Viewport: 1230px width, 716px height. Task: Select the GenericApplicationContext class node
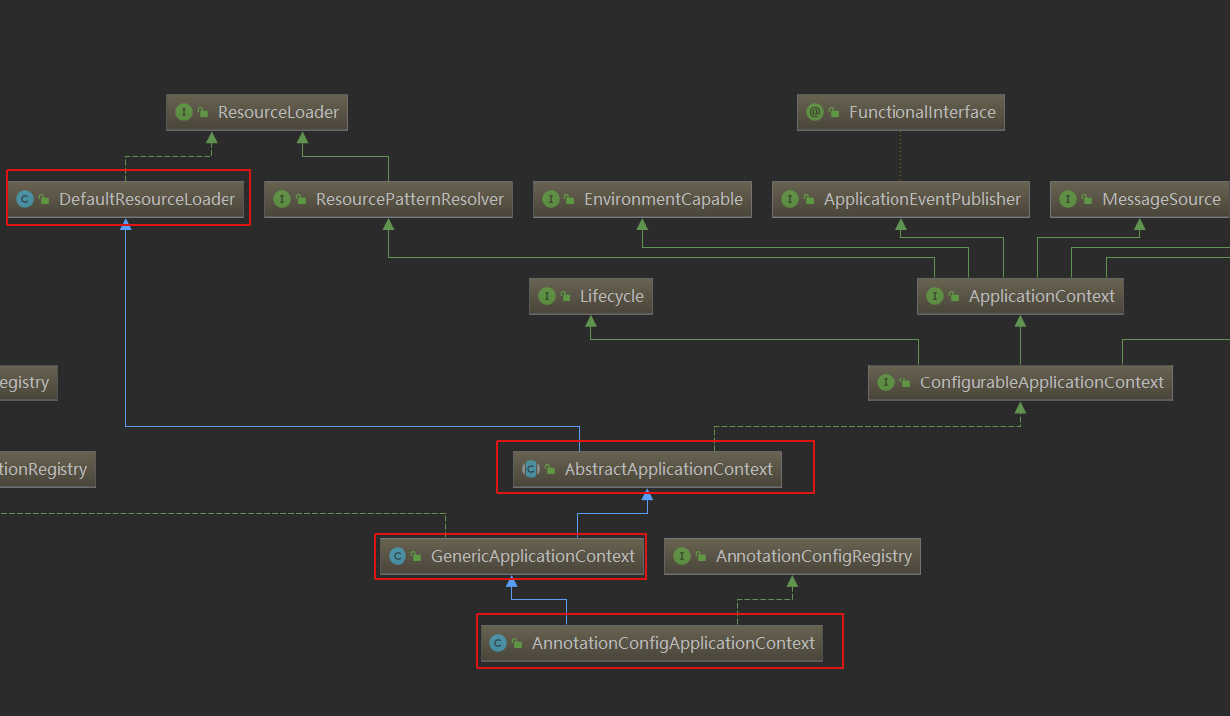click(x=511, y=556)
